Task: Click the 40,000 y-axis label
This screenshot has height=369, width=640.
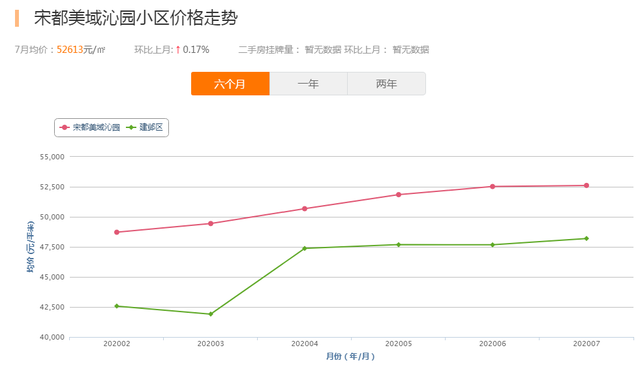Action: [x=52, y=337]
